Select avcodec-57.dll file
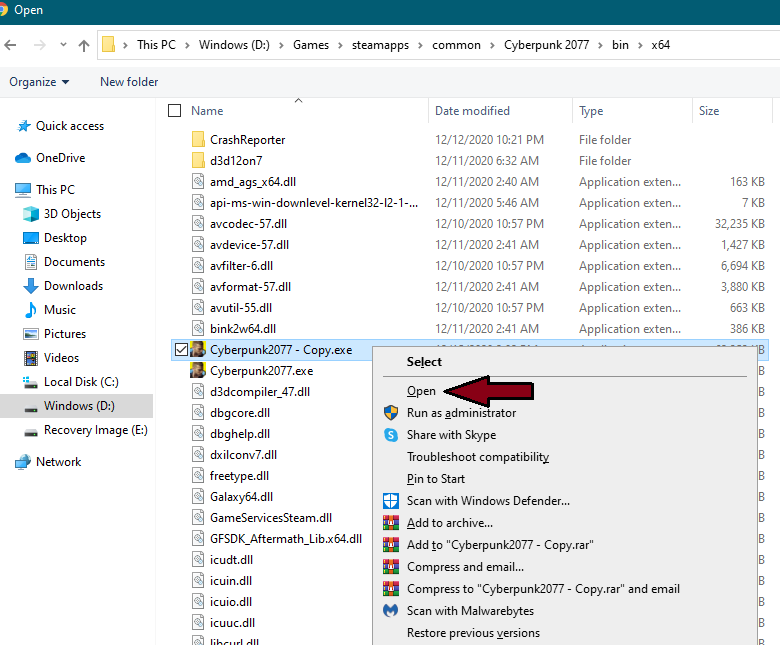 [x=248, y=224]
